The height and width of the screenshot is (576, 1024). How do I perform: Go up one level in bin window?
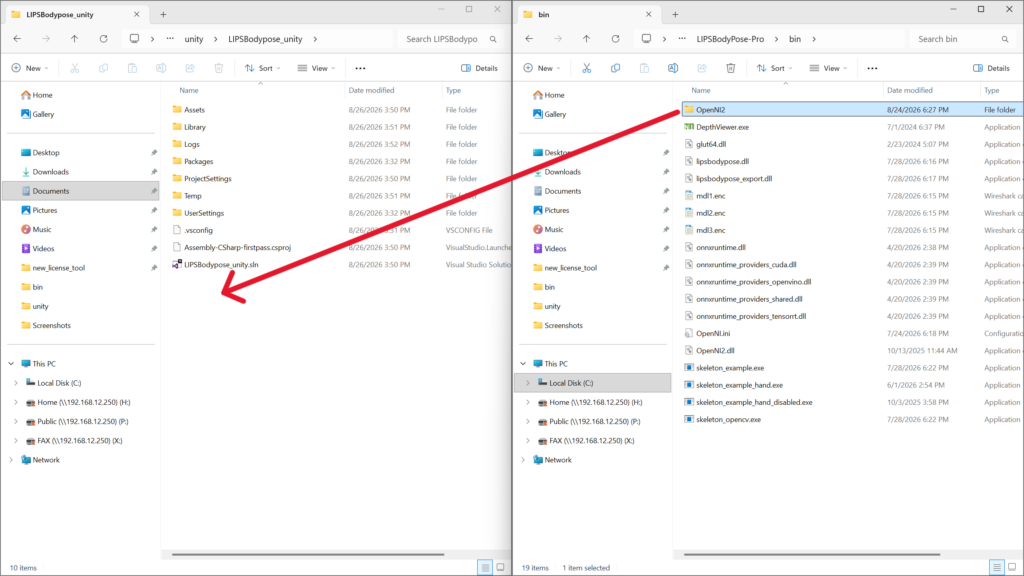(586, 39)
